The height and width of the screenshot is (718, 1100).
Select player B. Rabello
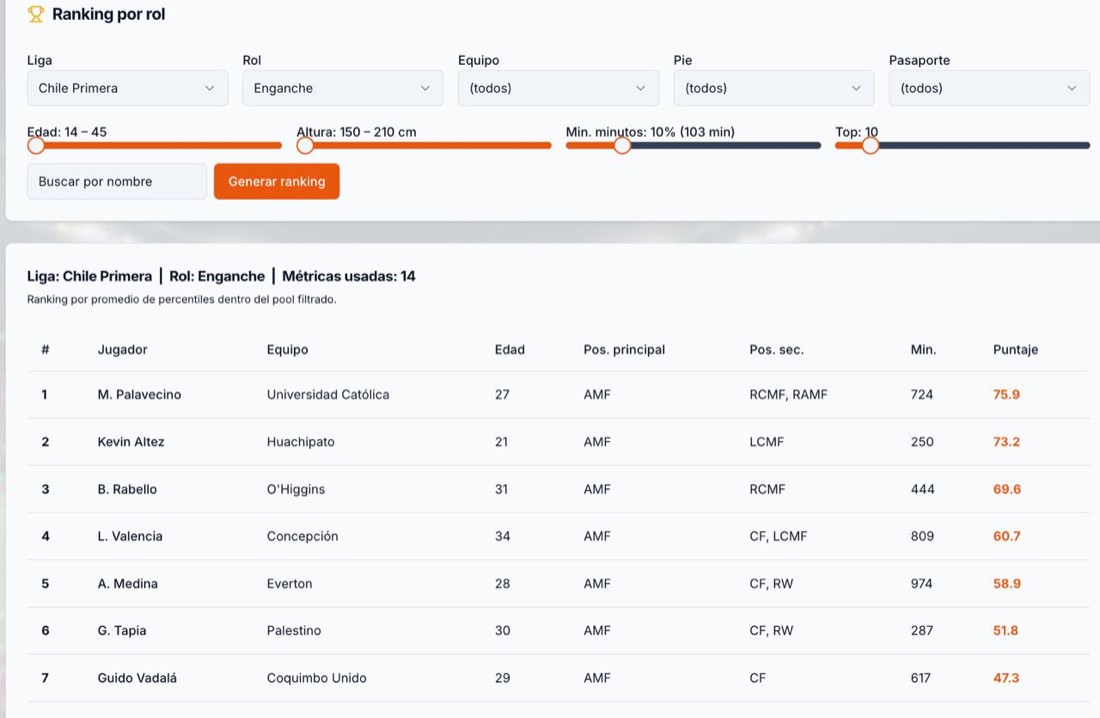click(127, 489)
